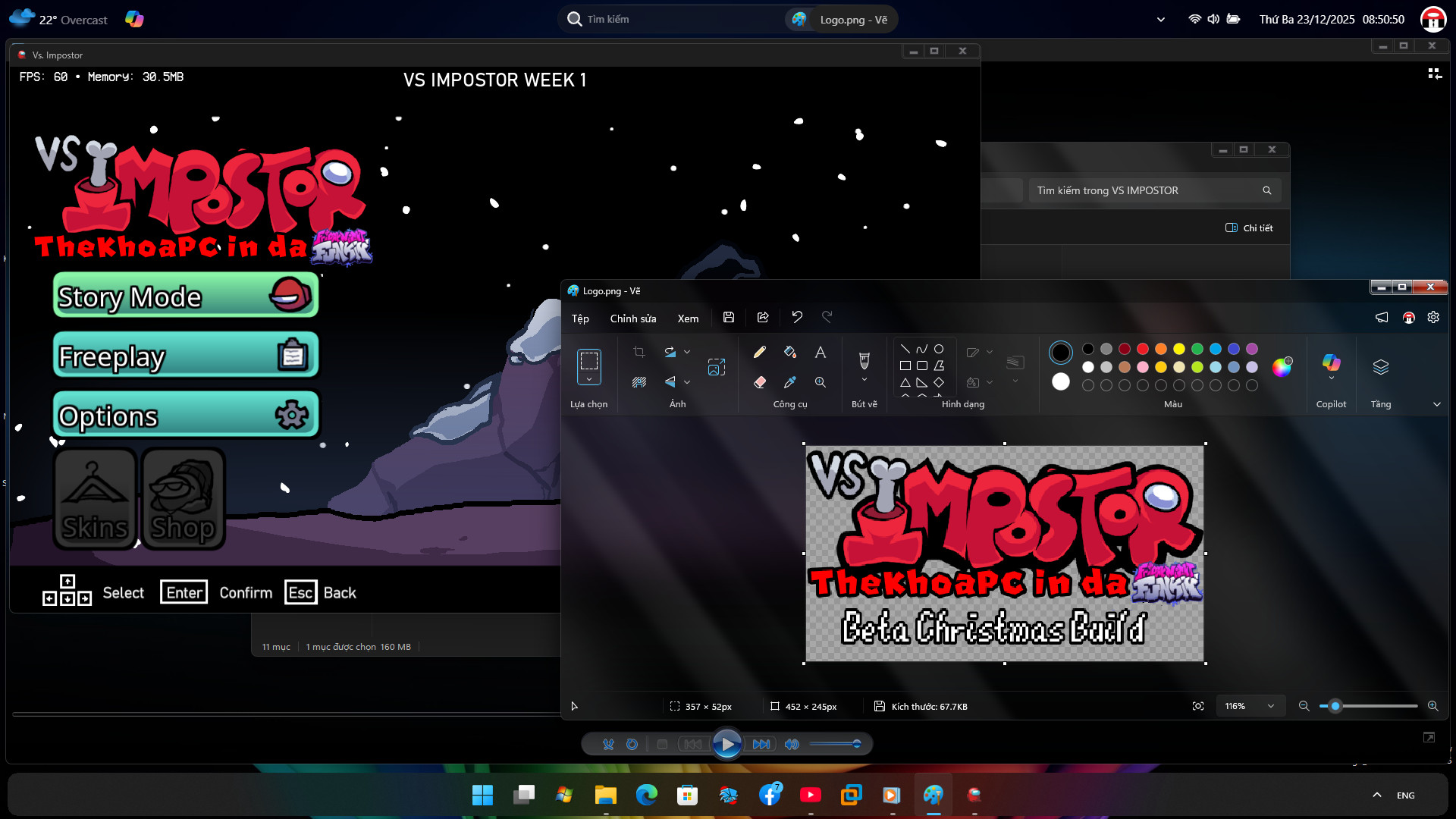Click the Skins button in game
The width and height of the screenshot is (1456, 819).
(95, 499)
